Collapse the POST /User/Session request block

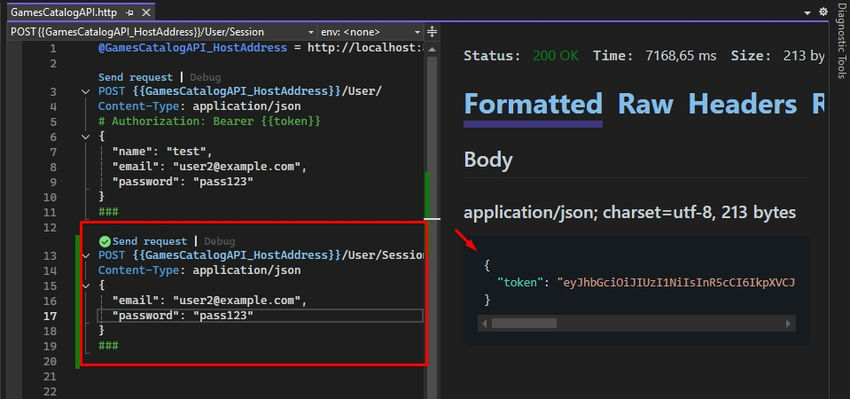tap(85, 255)
